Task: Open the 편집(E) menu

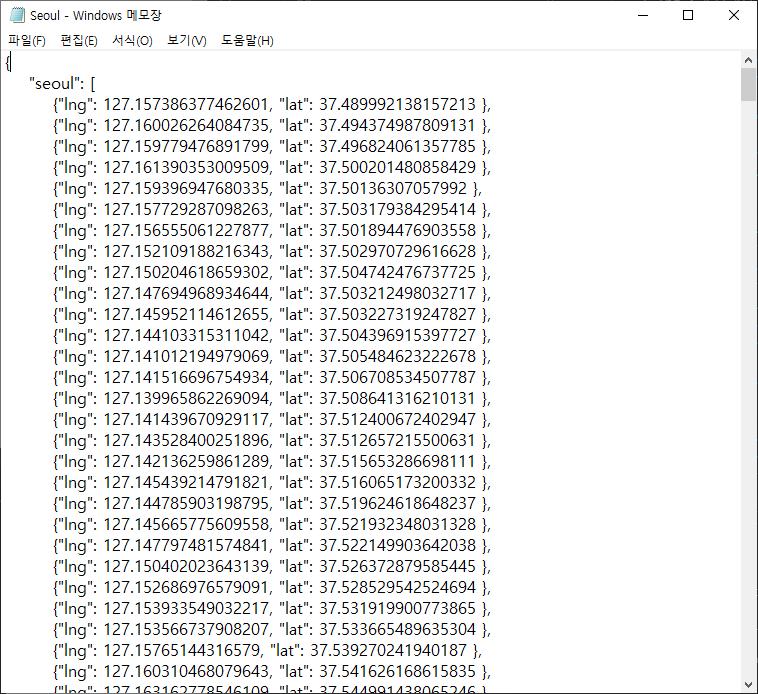Action: click(x=79, y=41)
